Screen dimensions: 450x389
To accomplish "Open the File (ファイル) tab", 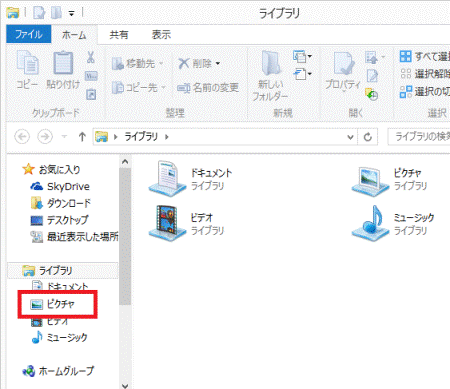I will click(x=29, y=34).
